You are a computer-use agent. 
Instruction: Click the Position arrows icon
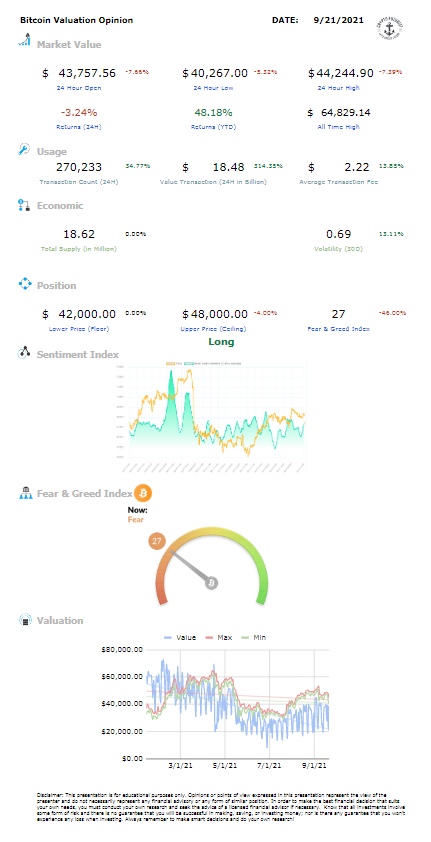click(x=25, y=284)
